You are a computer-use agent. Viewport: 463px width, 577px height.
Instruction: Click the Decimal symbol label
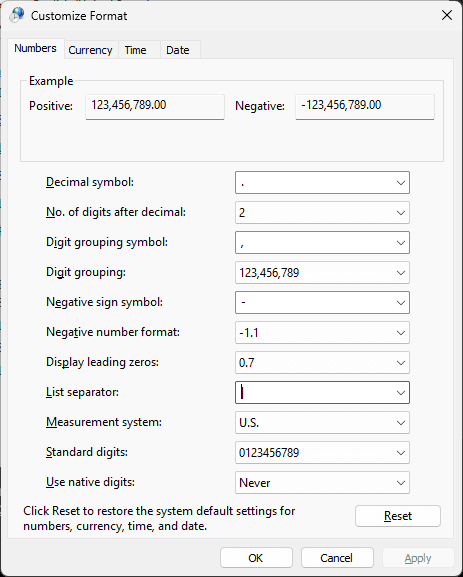point(90,182)
